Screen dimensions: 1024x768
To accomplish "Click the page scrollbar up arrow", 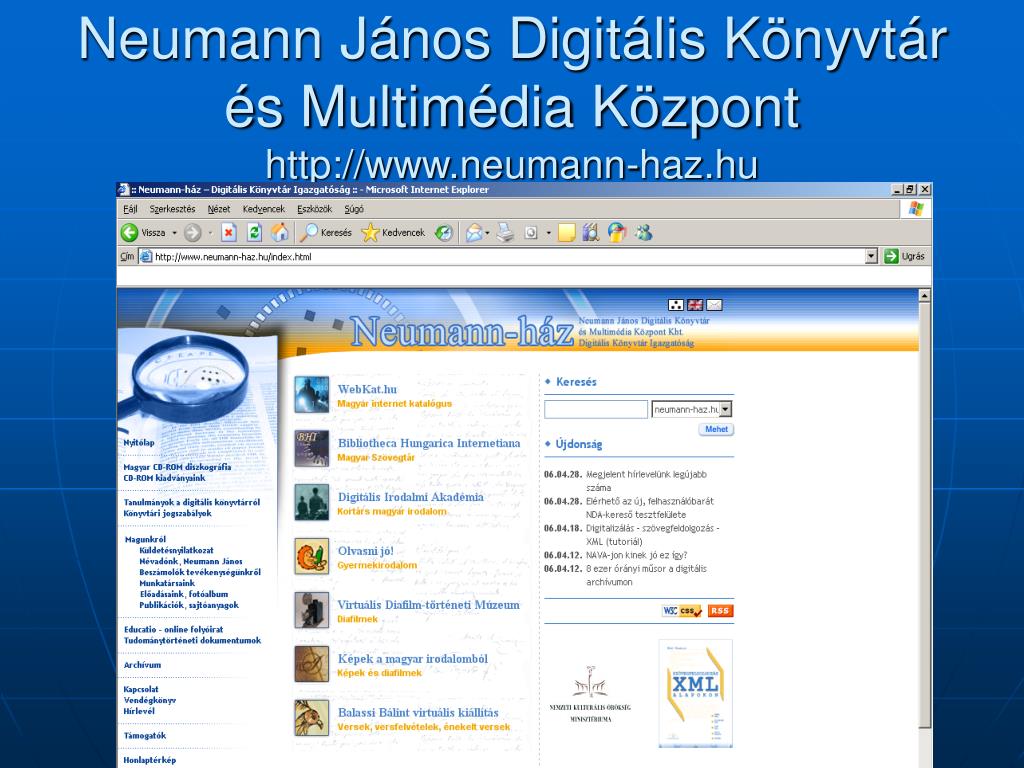I will 924,295.
